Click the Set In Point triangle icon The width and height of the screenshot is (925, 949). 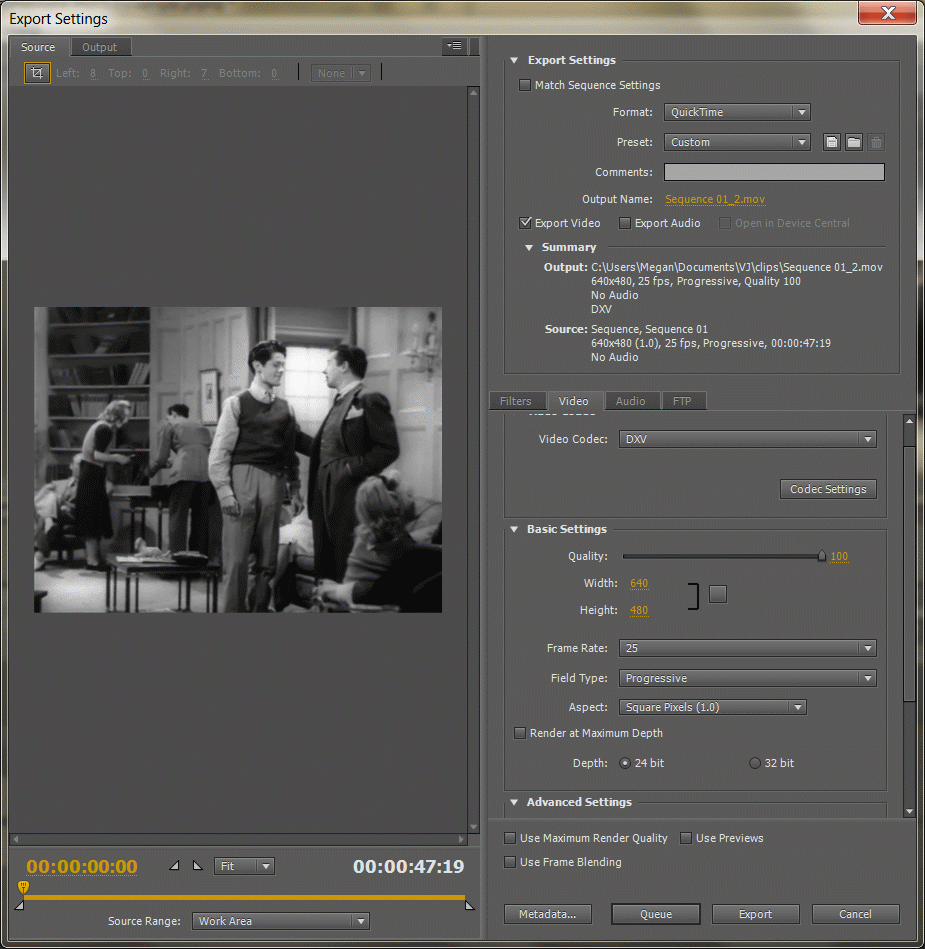[174, 866]
